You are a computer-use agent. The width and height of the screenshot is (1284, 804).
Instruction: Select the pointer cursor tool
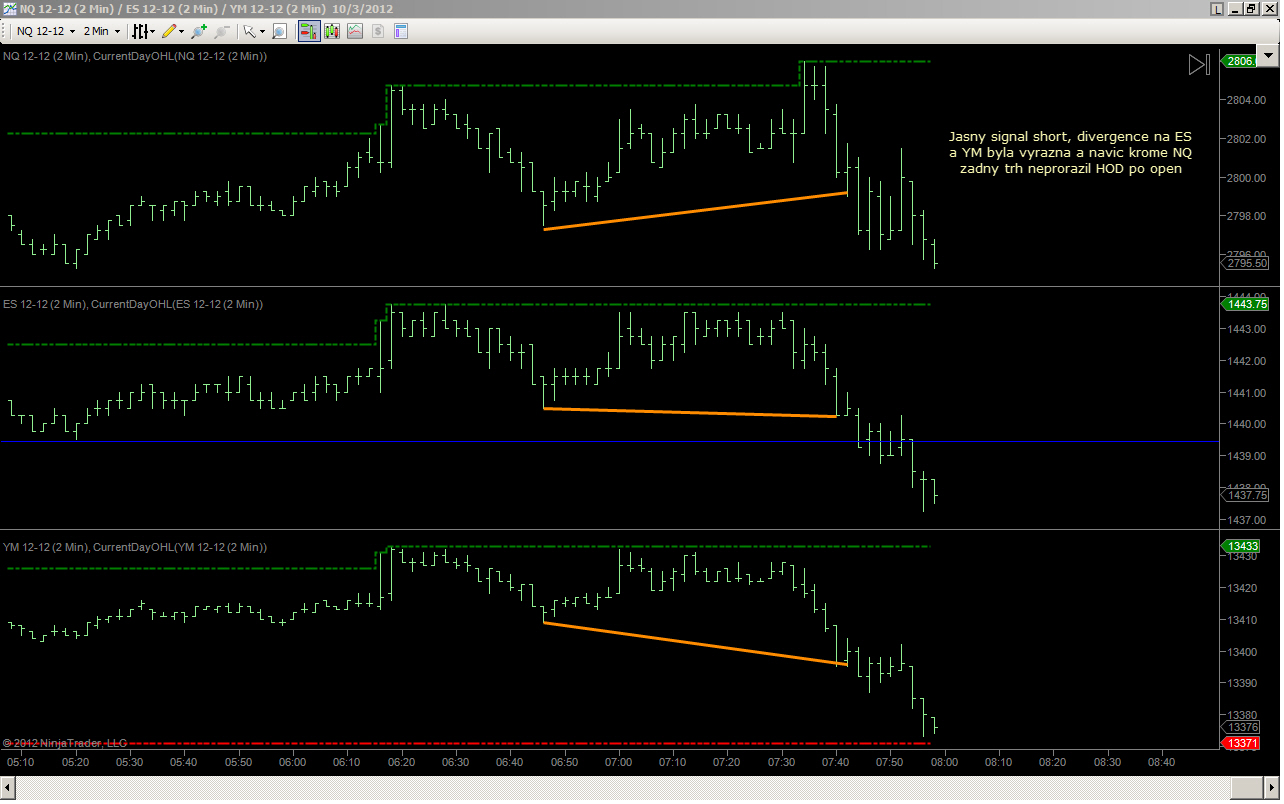point(248,31)
